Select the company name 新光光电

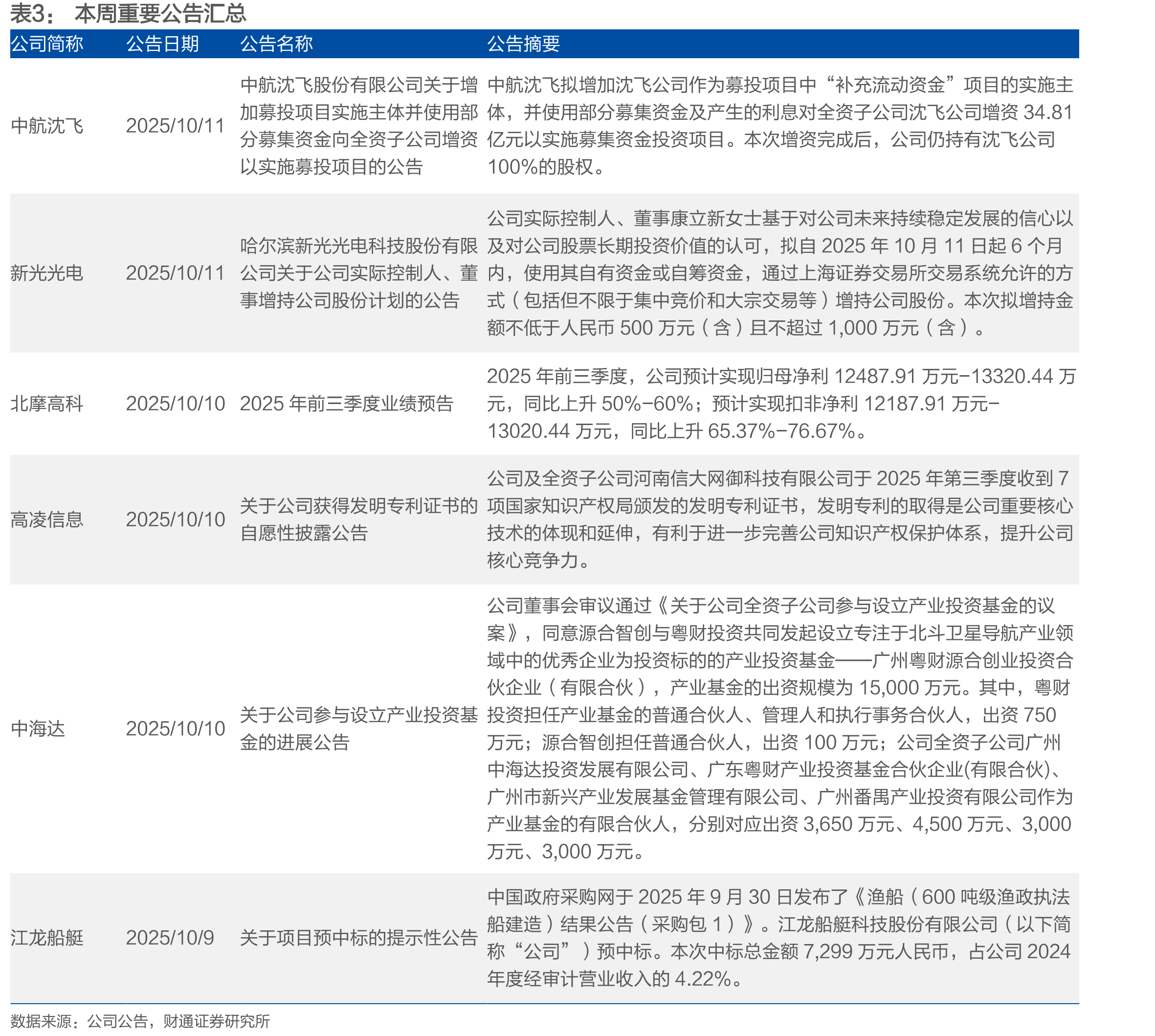pos(47,273)
